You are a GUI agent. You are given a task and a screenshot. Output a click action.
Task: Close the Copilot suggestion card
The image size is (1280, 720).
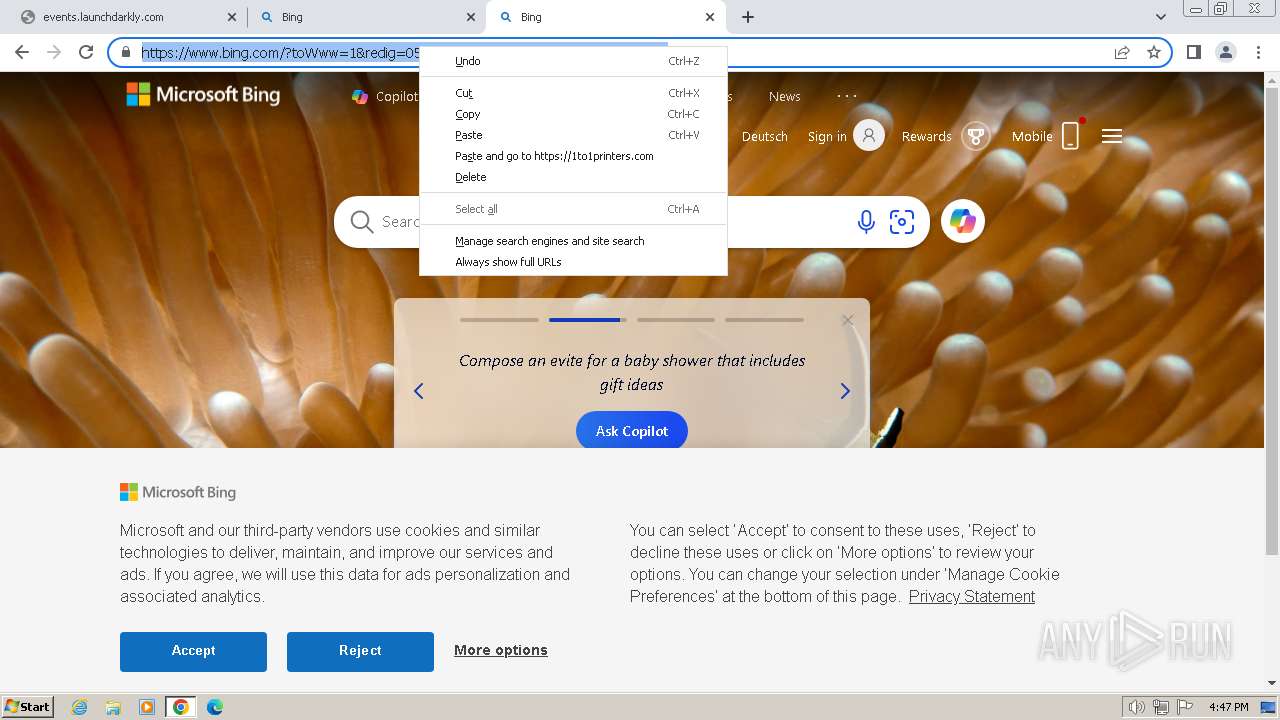848,320
